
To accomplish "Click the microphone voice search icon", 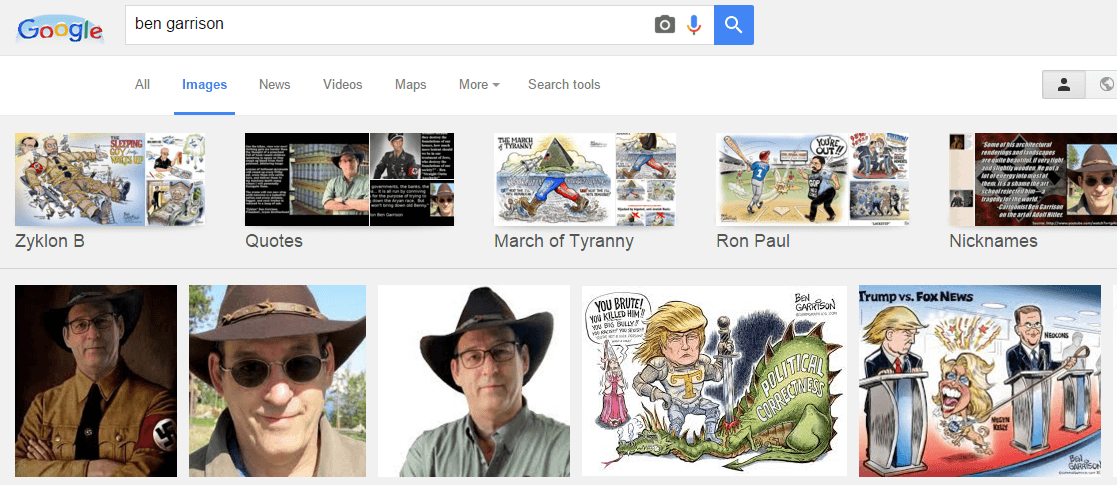I will point(694,25).
